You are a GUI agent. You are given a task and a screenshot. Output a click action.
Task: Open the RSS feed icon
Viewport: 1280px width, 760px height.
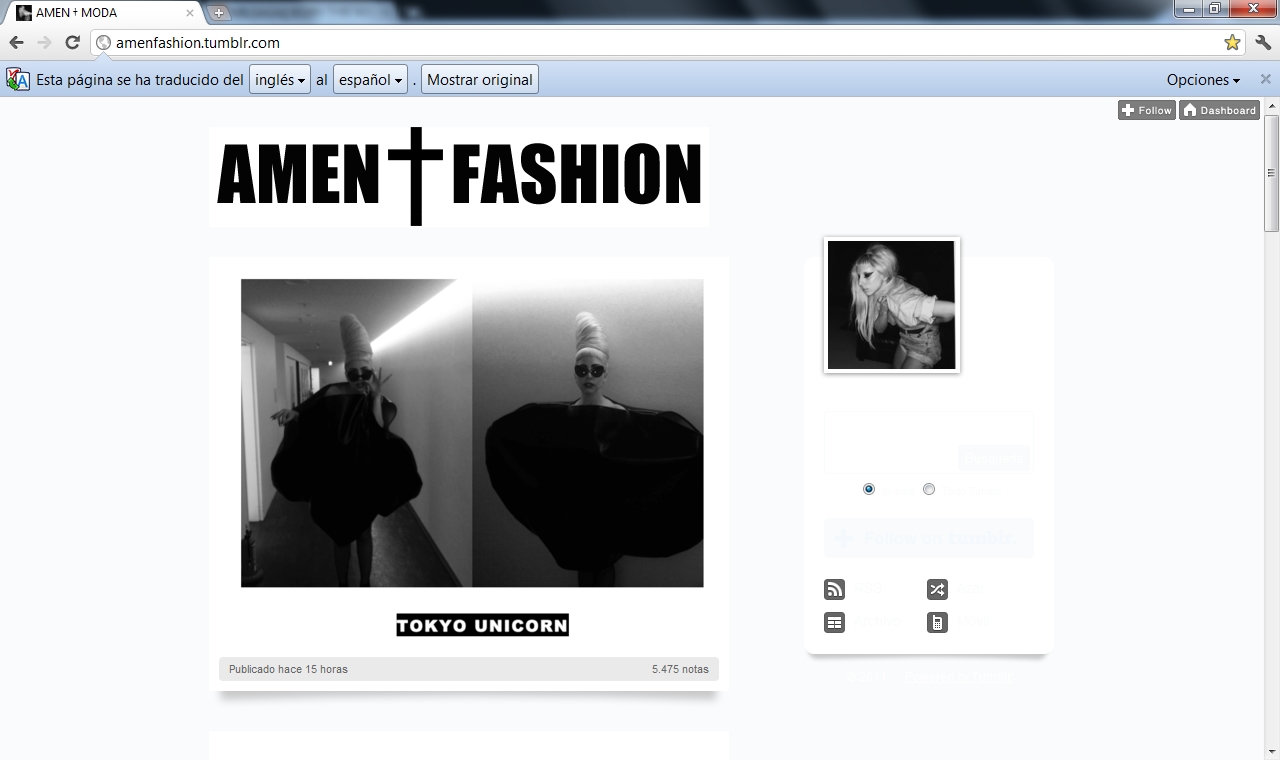point(834,589)
